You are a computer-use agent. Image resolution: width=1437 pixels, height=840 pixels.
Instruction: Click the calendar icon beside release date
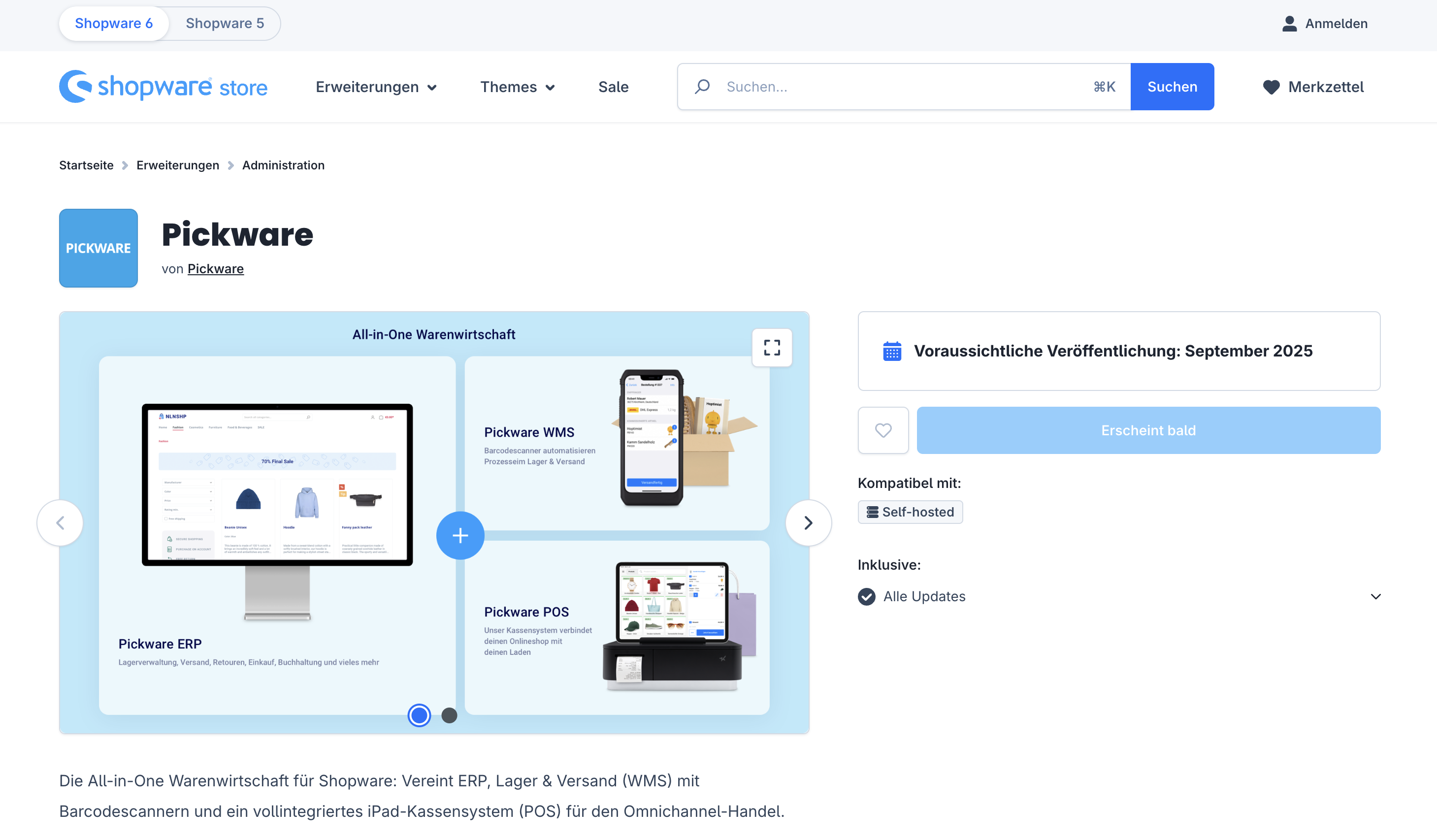[892, 351]
